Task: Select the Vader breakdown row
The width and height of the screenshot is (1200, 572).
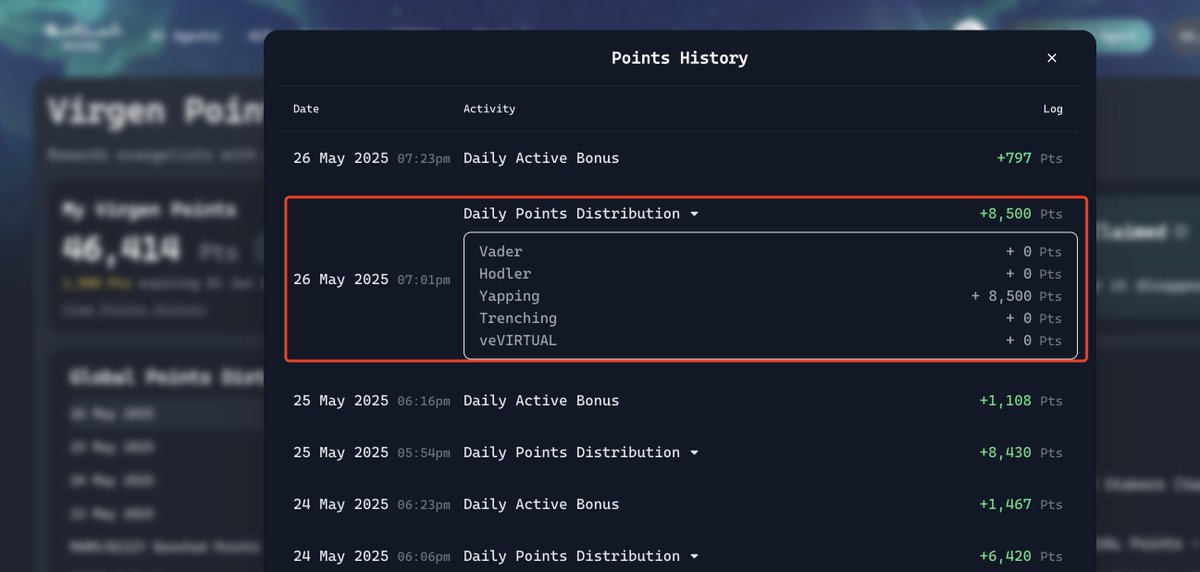Action: (x=770, y=252)
